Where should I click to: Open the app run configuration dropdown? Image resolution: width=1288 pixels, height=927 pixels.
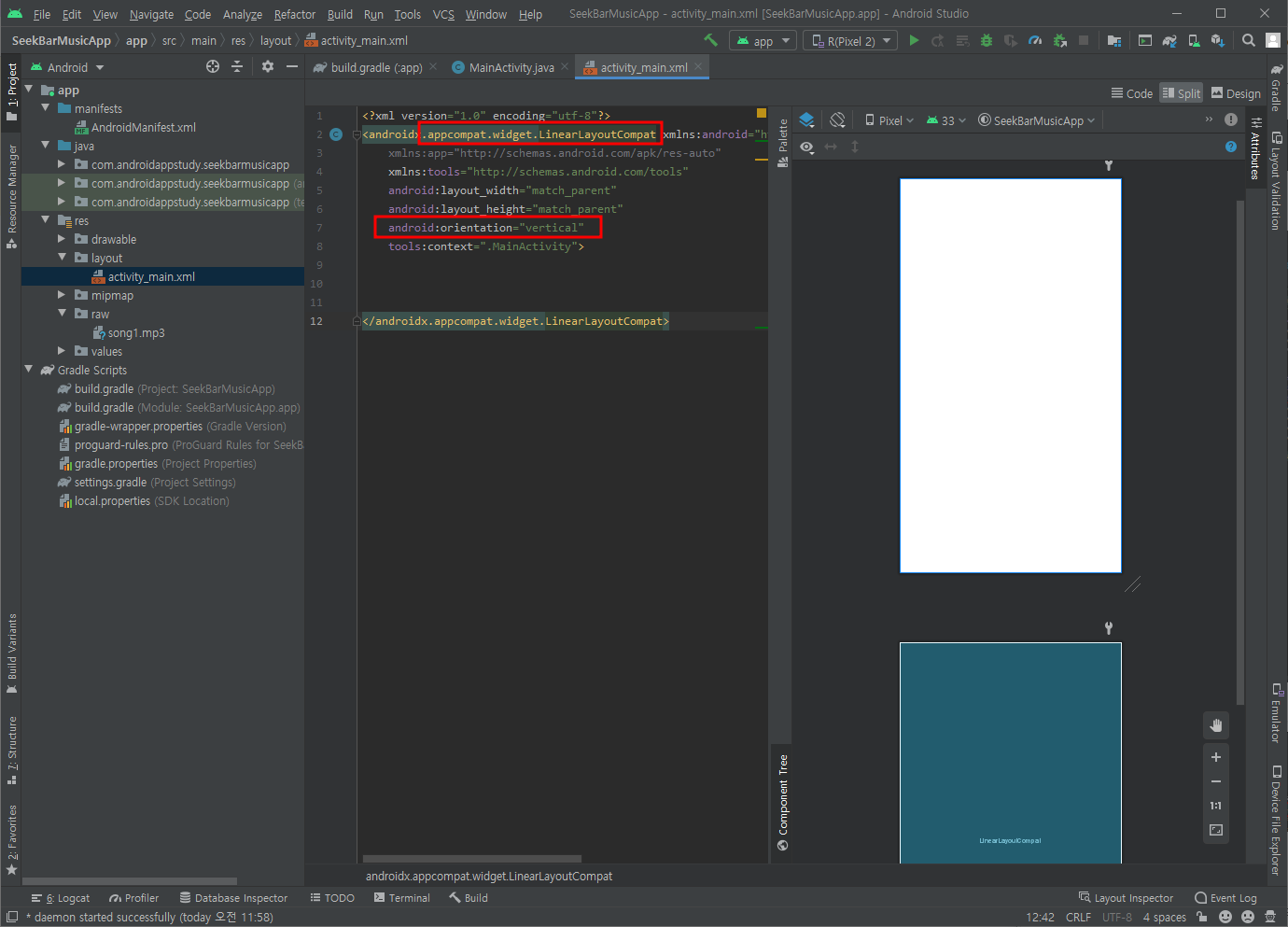pyautogui.click(x=763, y=41)
